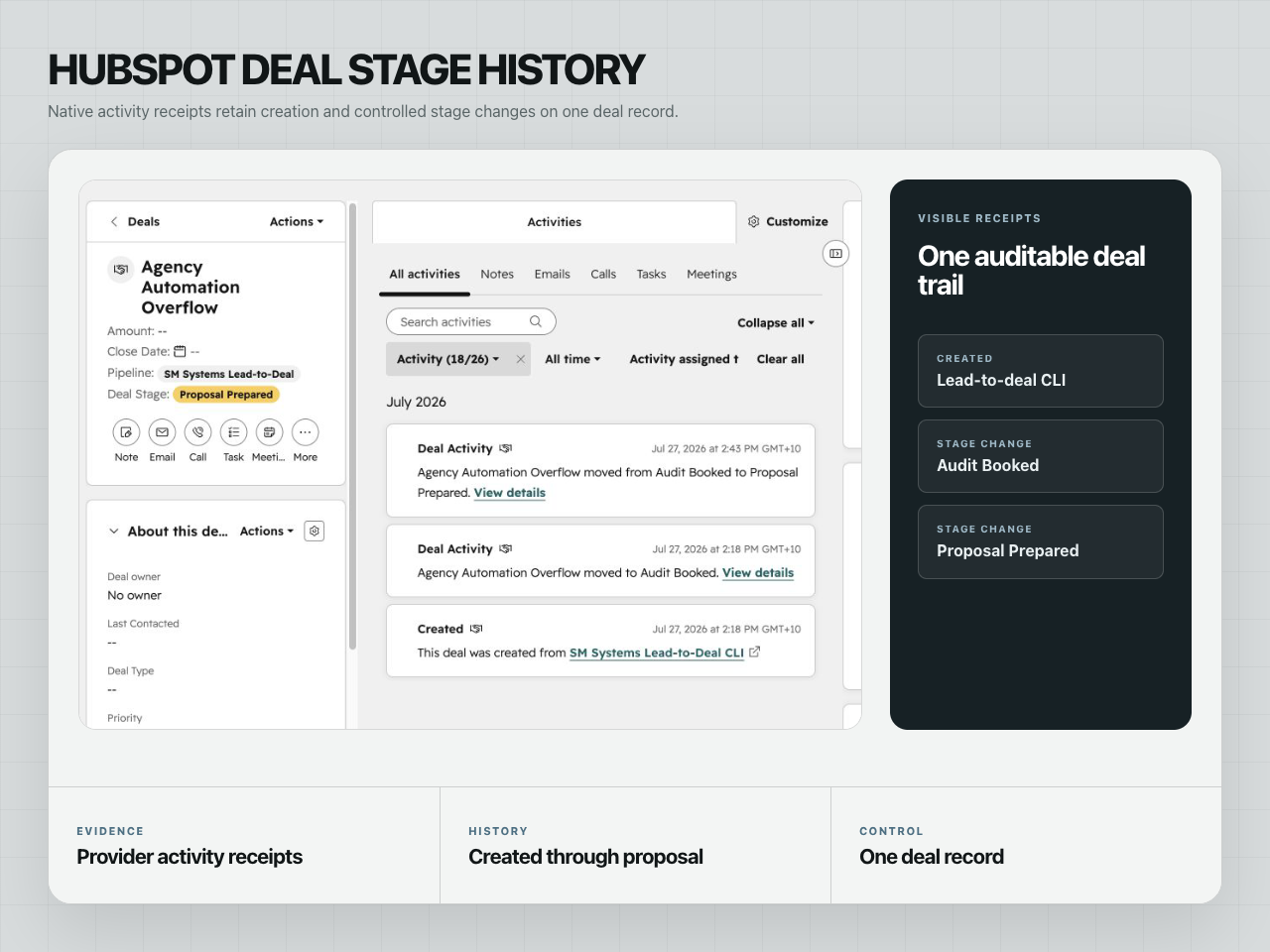Image resolution: width=1270 pixels, height=952 pixels.
Task: Click the deal icon beside Created
Action: [476, 629]
